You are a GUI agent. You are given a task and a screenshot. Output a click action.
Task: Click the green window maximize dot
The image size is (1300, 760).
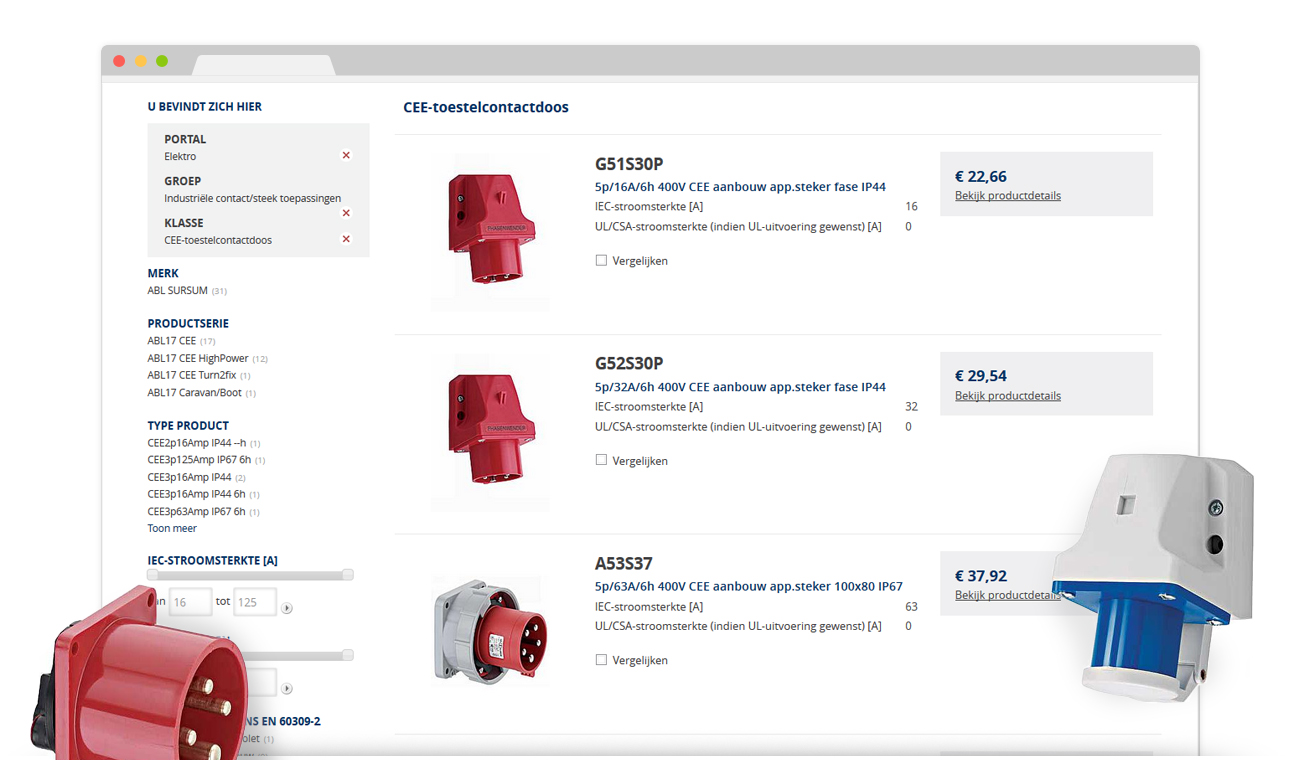point(162,61)
